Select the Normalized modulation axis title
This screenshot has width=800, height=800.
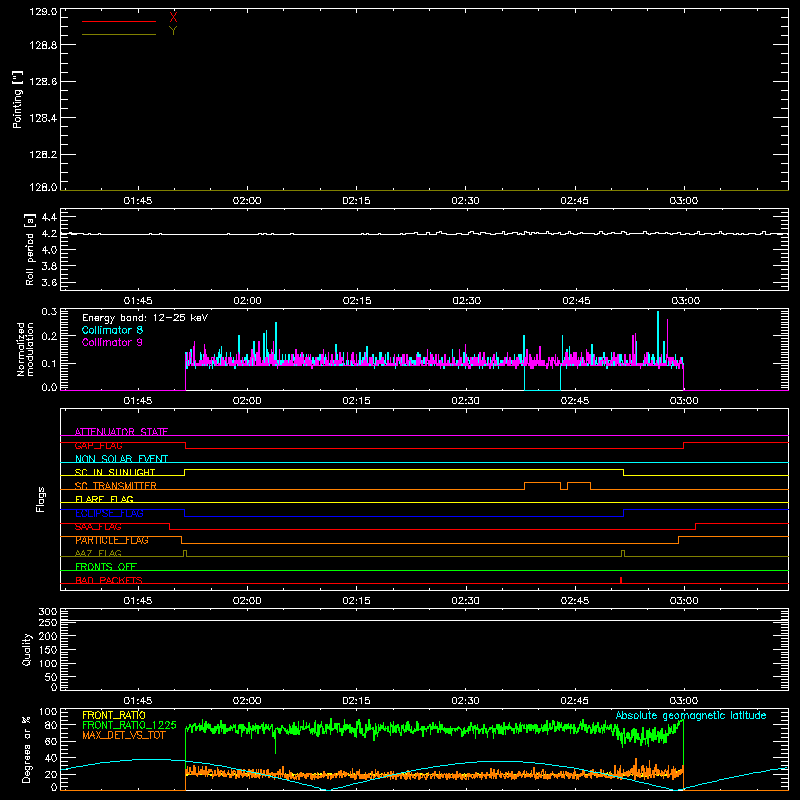point(25,349)
